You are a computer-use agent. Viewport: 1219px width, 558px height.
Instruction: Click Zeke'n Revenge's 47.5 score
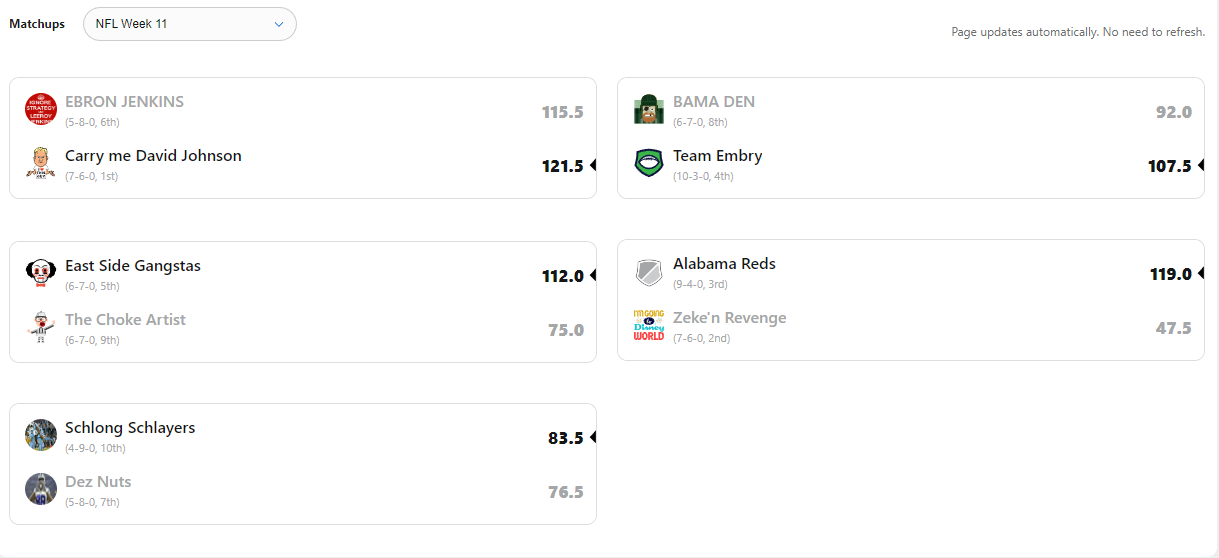pos(1173,328)
